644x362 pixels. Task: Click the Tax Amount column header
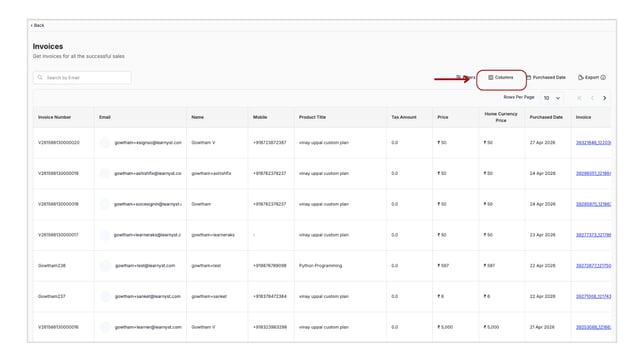404,117
